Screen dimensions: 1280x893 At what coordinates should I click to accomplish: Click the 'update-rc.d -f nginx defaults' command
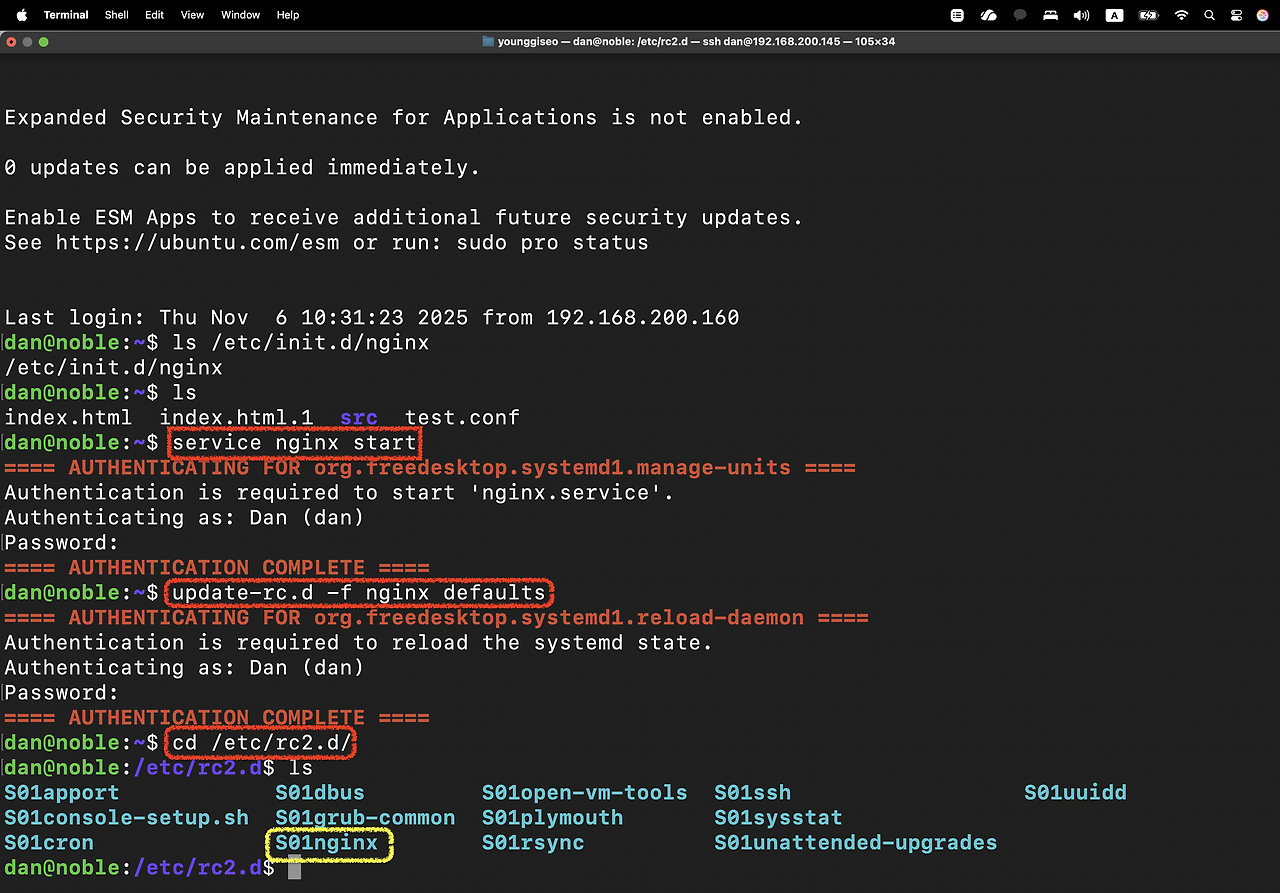pos(359,593)
